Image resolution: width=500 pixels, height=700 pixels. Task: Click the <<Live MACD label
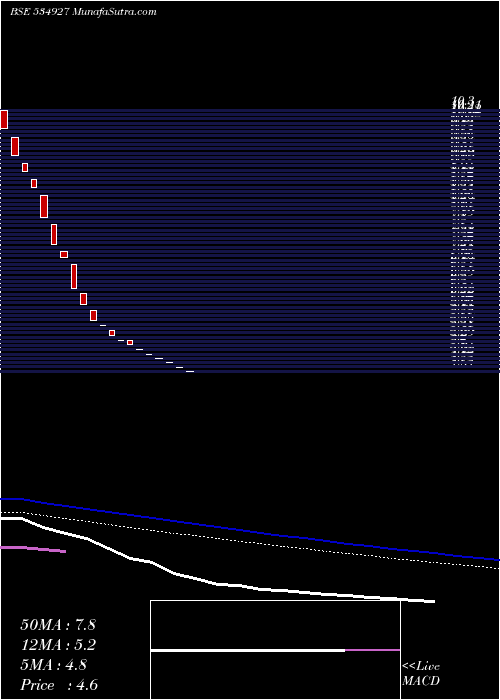[421, 674]
